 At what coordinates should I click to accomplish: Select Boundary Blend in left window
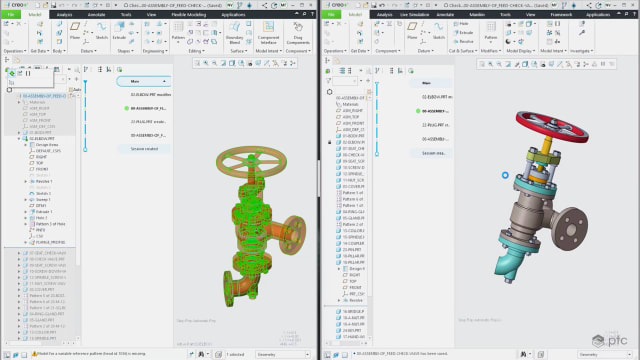tap(235, 33)
